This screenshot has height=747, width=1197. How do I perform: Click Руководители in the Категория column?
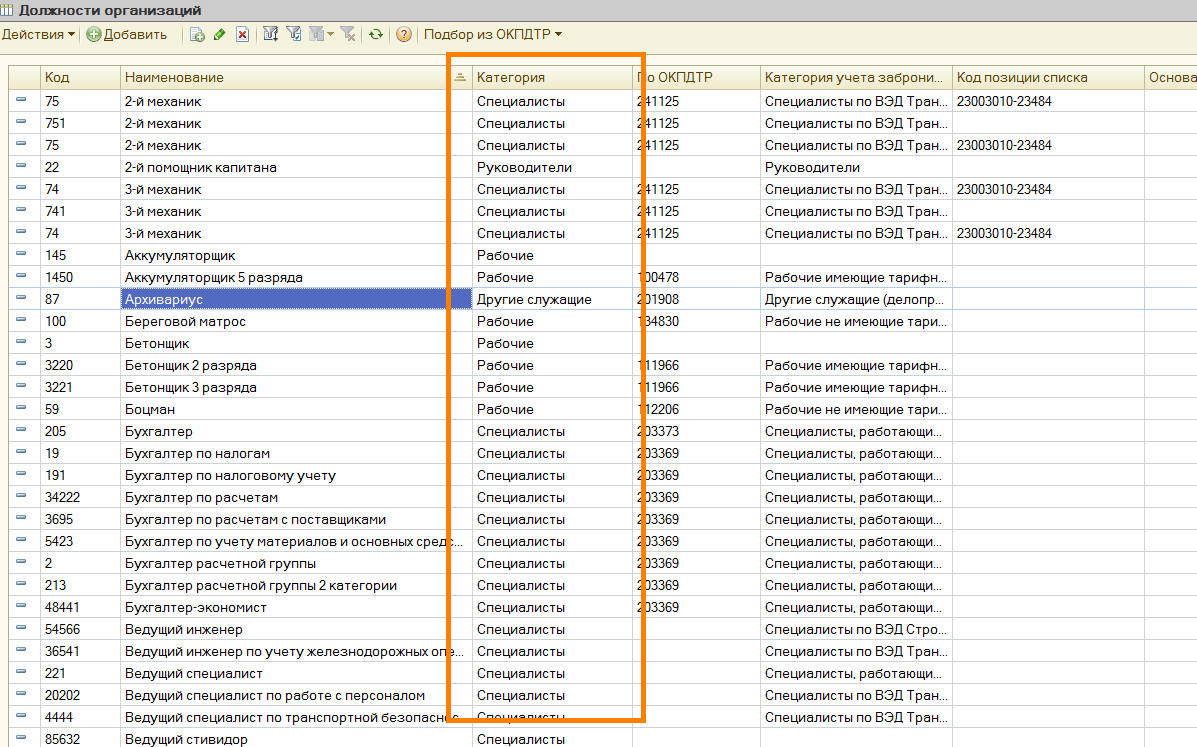tap(552, 167)
